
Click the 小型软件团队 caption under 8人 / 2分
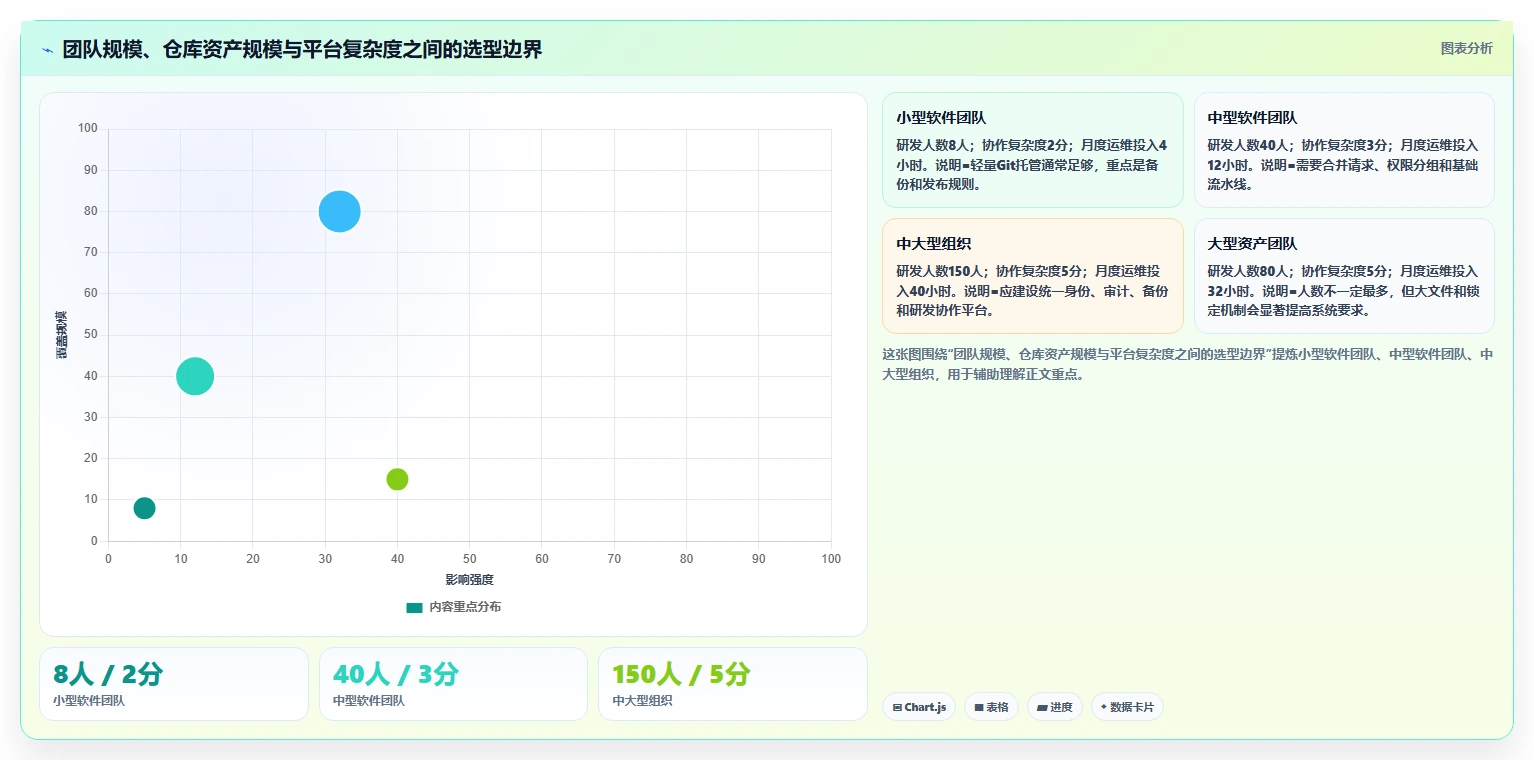89,701
